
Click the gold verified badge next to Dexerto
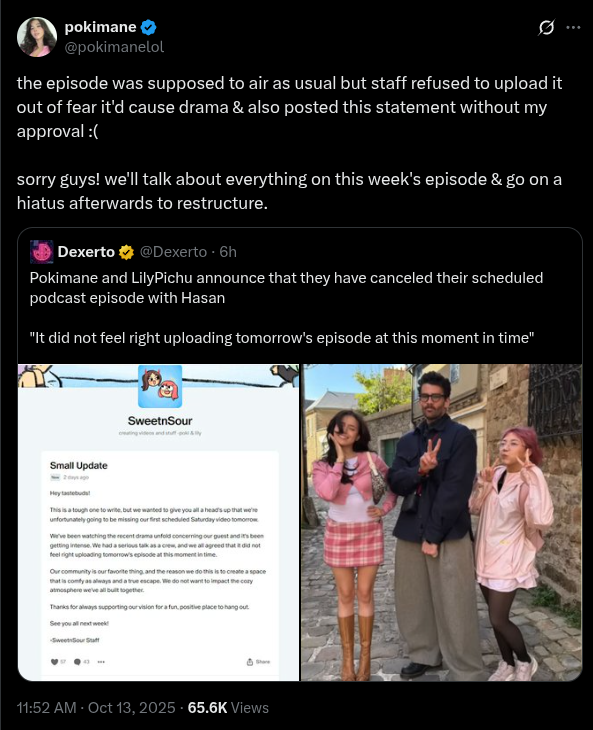pos(127,252)
